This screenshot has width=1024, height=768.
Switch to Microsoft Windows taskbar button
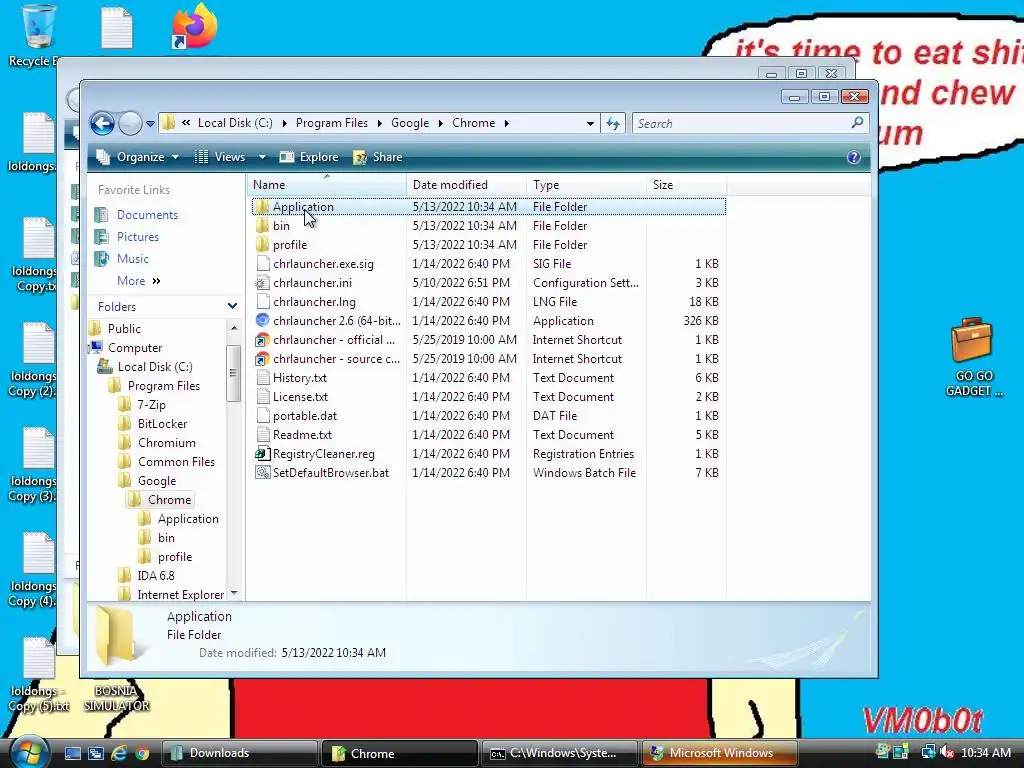[x=720, y=753]
